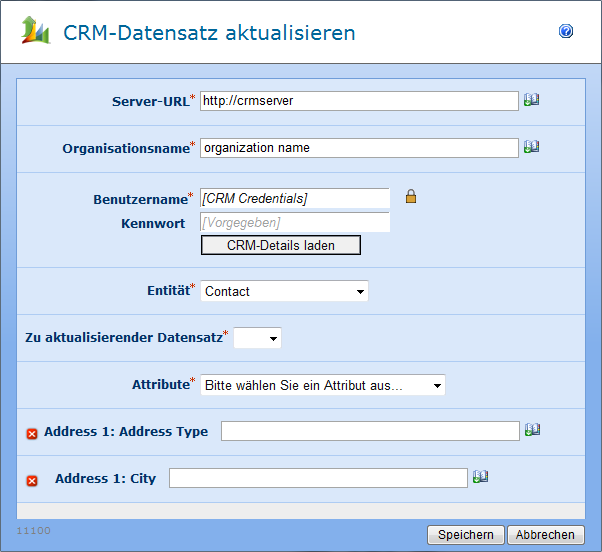Focus the Server-URL text field
This screenshot has width=602, height=552.
pos(359,100)
